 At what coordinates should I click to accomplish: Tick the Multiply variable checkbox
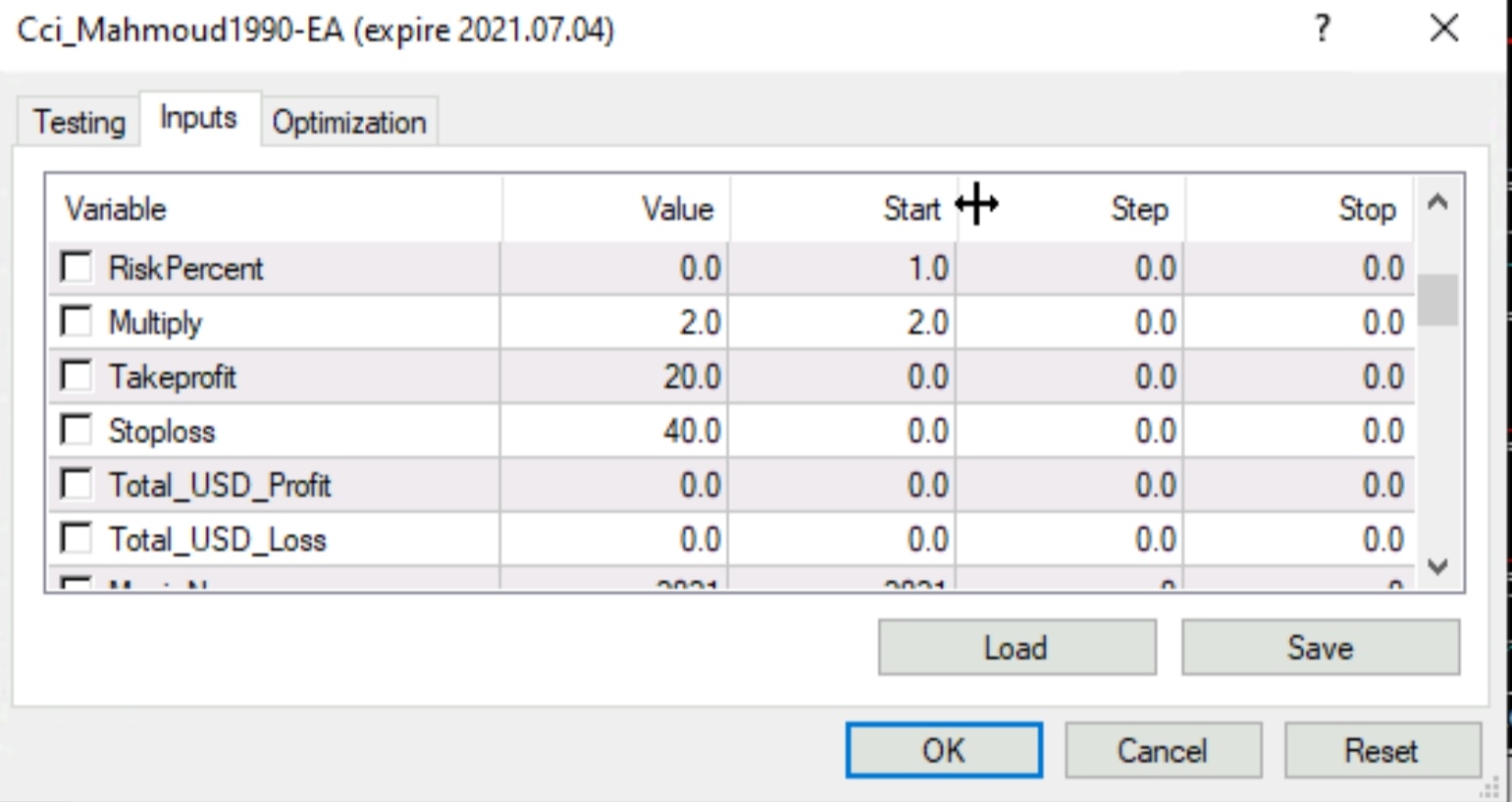77,322
